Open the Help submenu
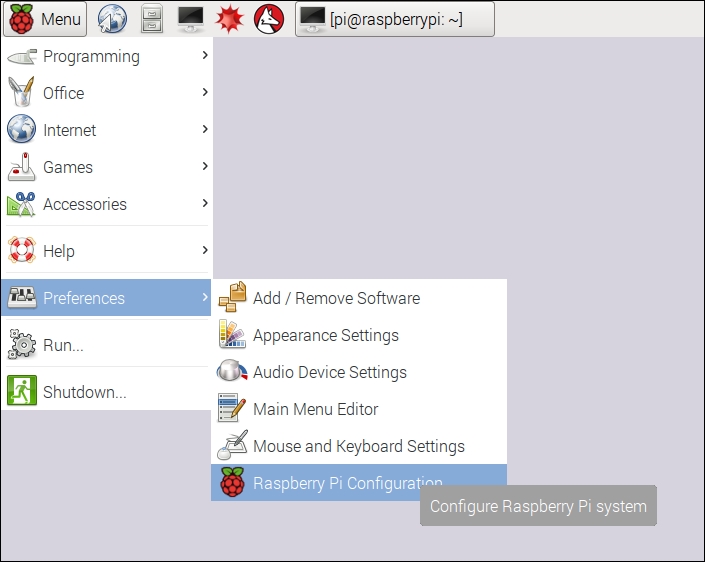 click(107, 250)
